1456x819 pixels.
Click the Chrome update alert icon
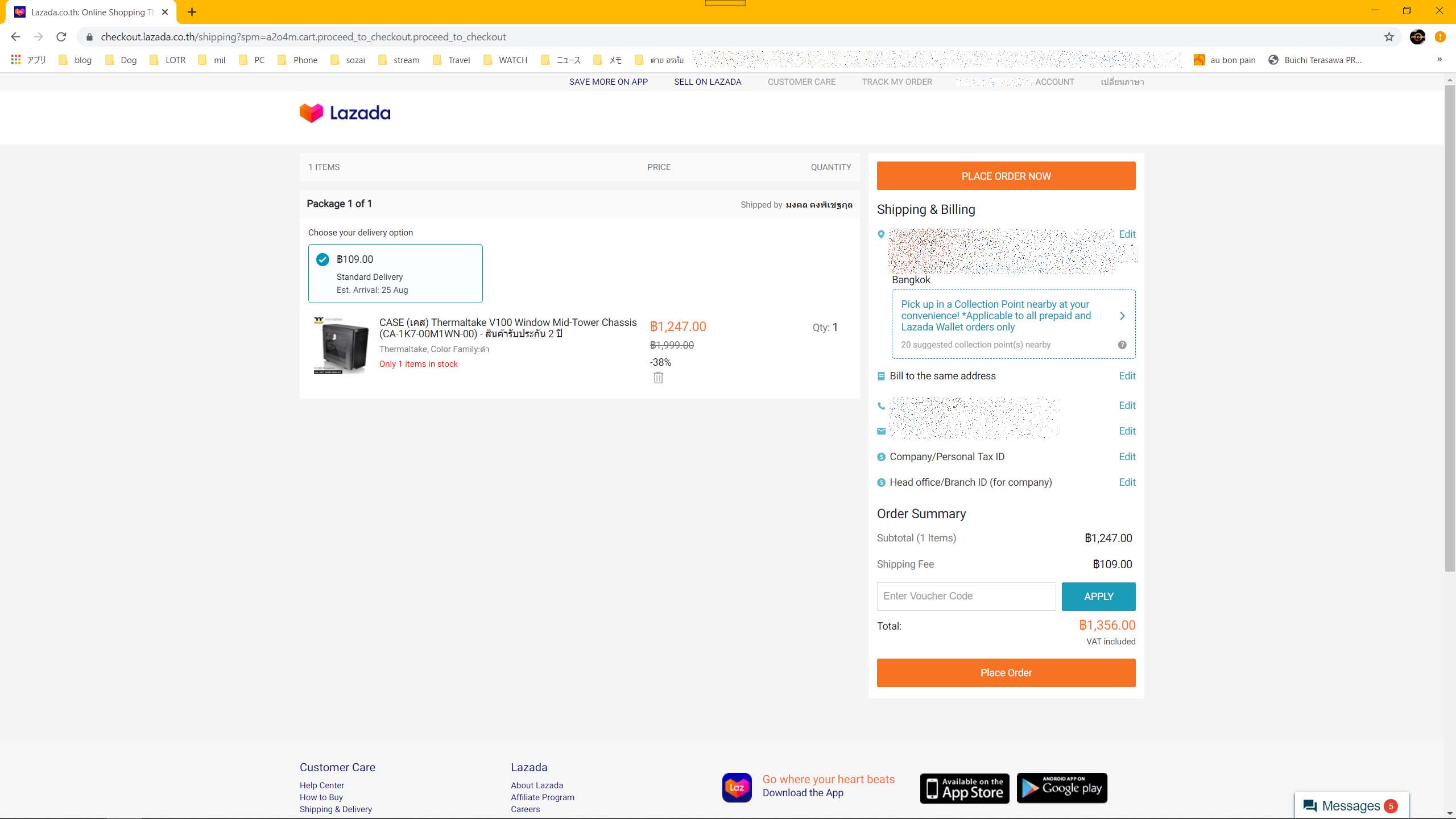[1440, 37]
